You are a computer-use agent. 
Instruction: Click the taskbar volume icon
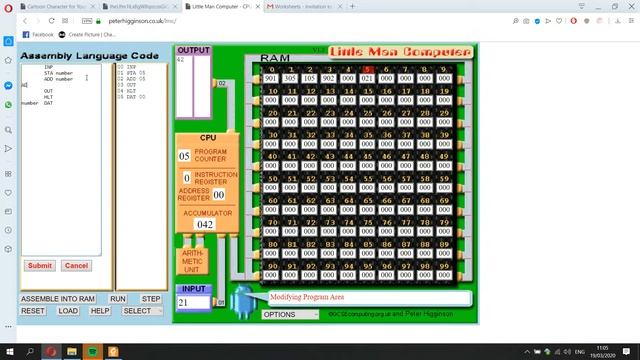coord(567,351)
